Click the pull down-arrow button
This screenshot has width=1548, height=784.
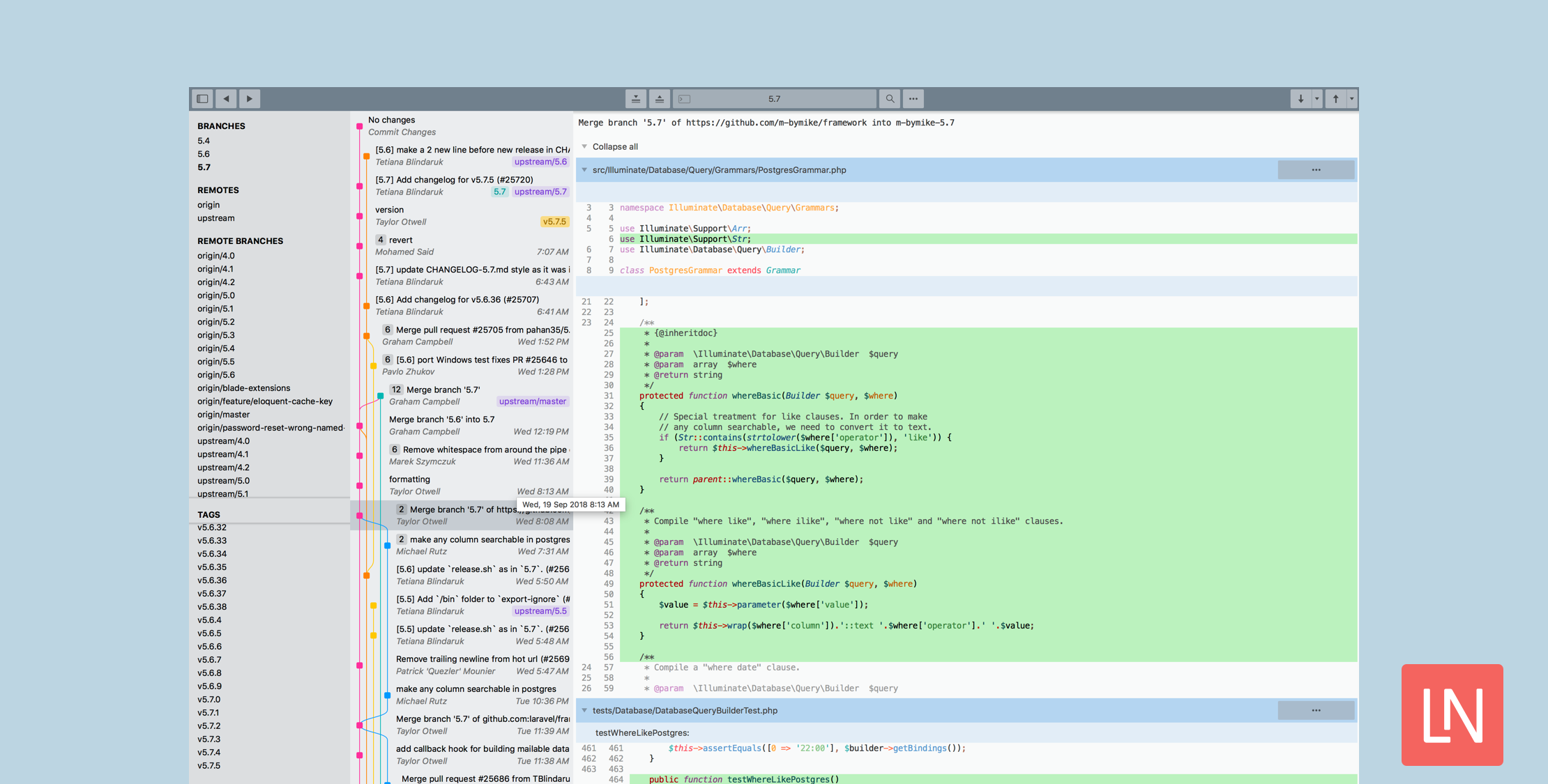pyautogui.click(x=1300, y=98)
